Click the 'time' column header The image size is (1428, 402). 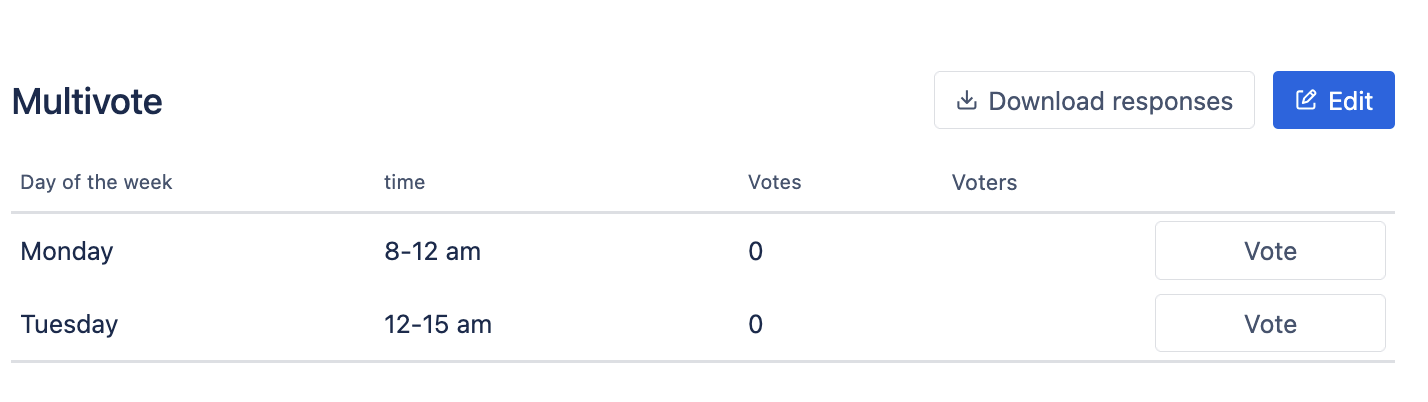(404, 183)
